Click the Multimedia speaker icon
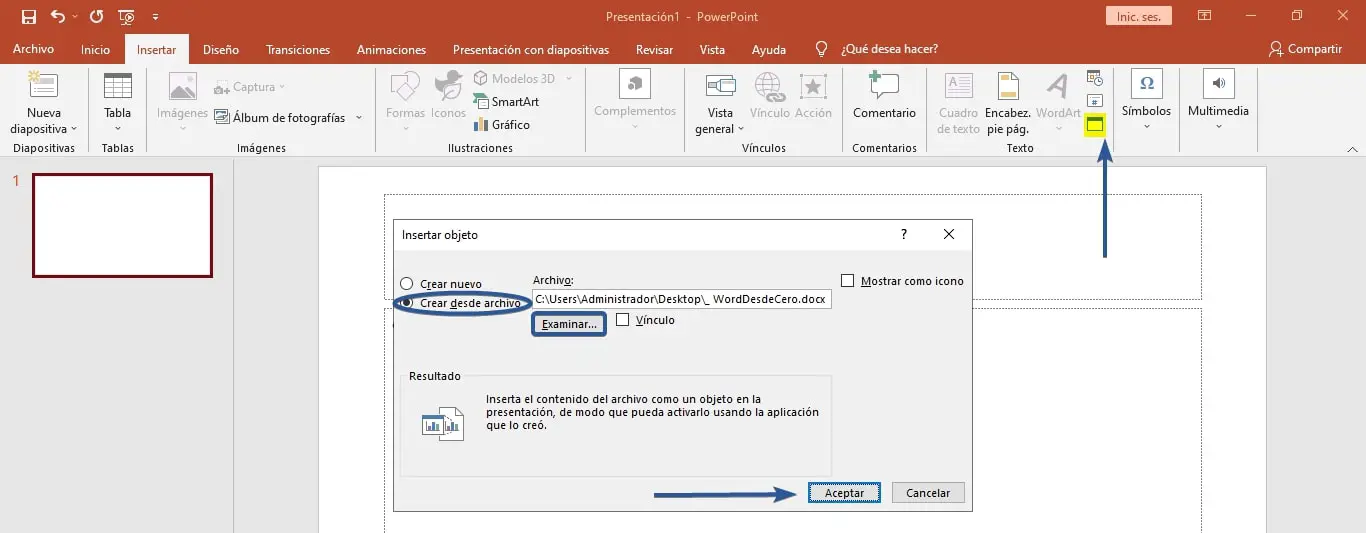1366x533 pixels. pos(1218,84)
